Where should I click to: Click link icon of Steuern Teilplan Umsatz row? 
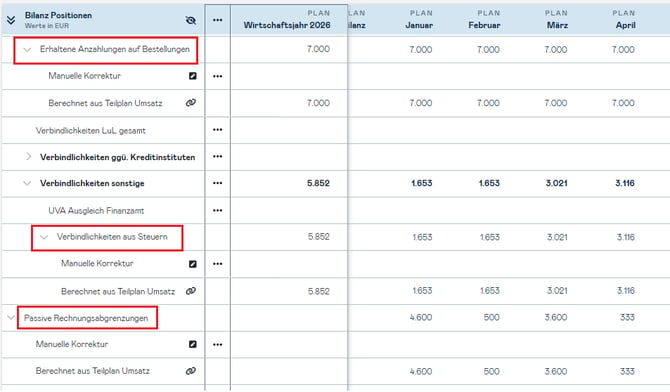[191, 291]
